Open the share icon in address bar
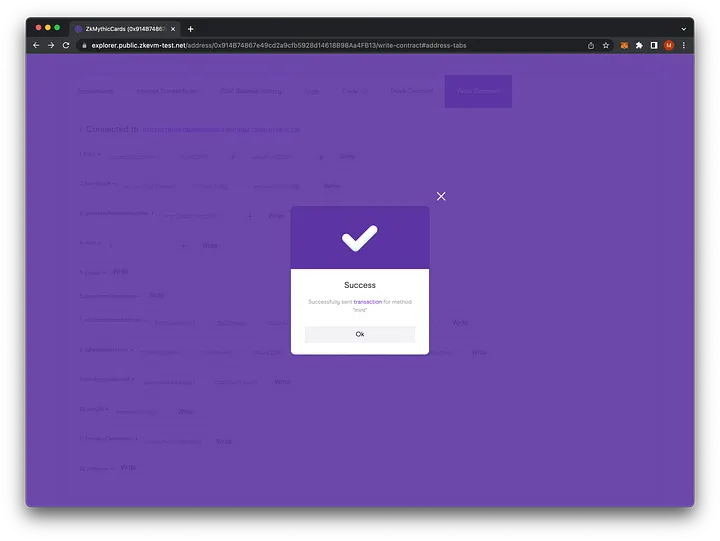Image resolution: width=720 pixels, height=541 pixels. (591, 45)
